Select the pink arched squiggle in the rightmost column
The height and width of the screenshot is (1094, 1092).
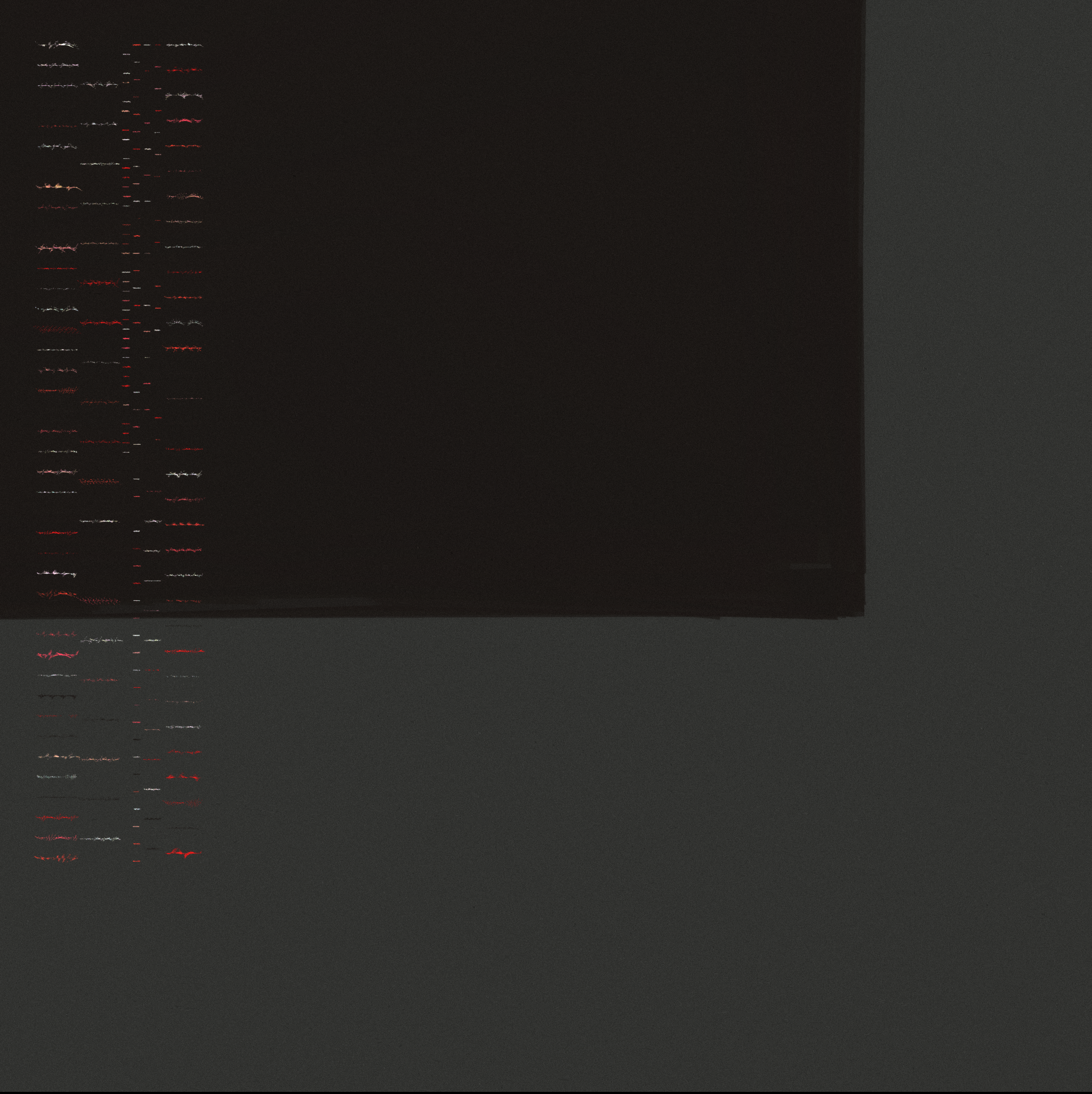tap(184, 120)
